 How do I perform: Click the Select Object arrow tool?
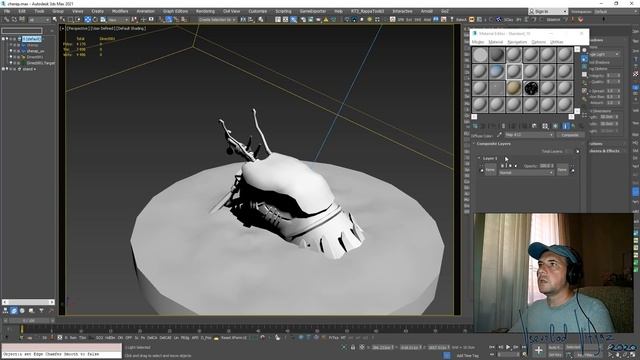tap(55, 20)
